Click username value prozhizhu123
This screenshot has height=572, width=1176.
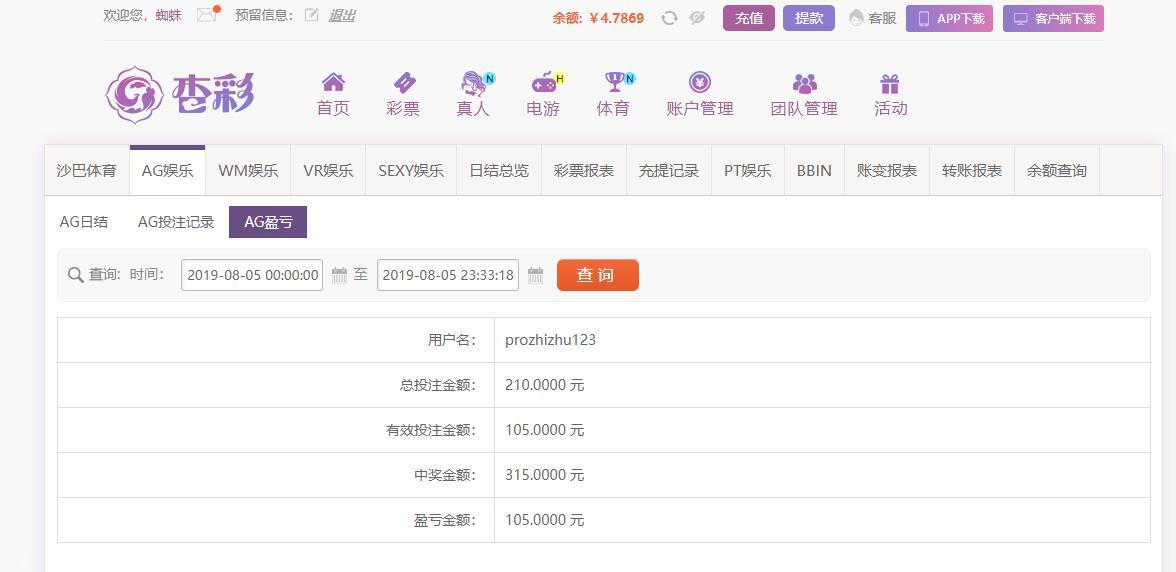[x=550, y=340]
